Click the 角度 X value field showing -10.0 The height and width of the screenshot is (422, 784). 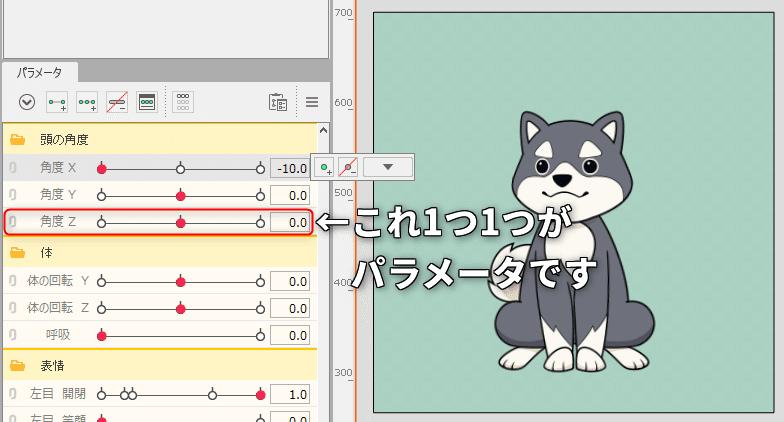(290, 168)
